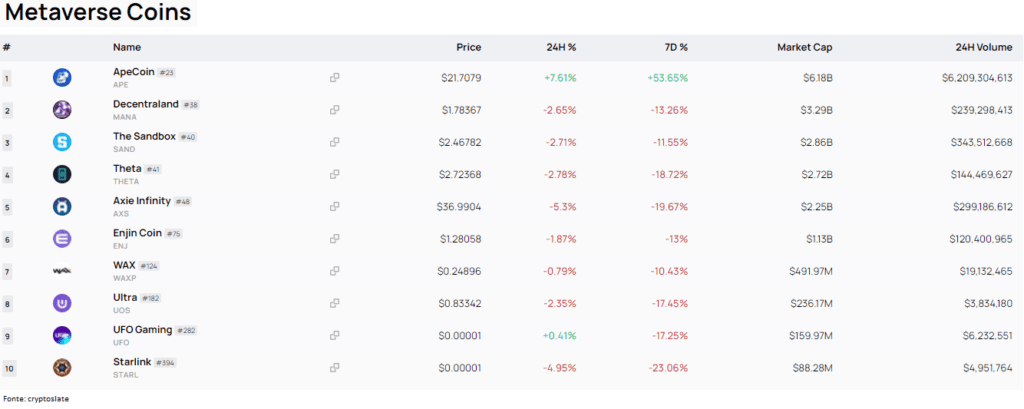Open the Theta coin link

point(127,169)
